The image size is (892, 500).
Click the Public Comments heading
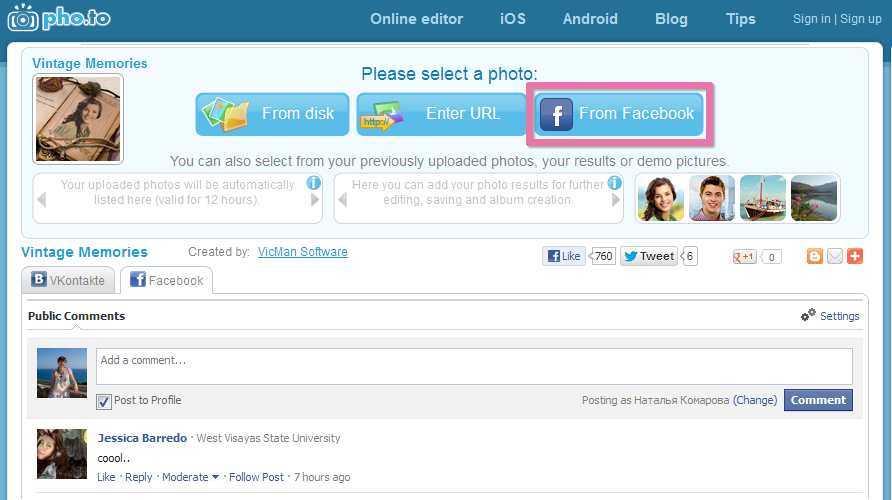pyautogui.click(x=76, y=316)
